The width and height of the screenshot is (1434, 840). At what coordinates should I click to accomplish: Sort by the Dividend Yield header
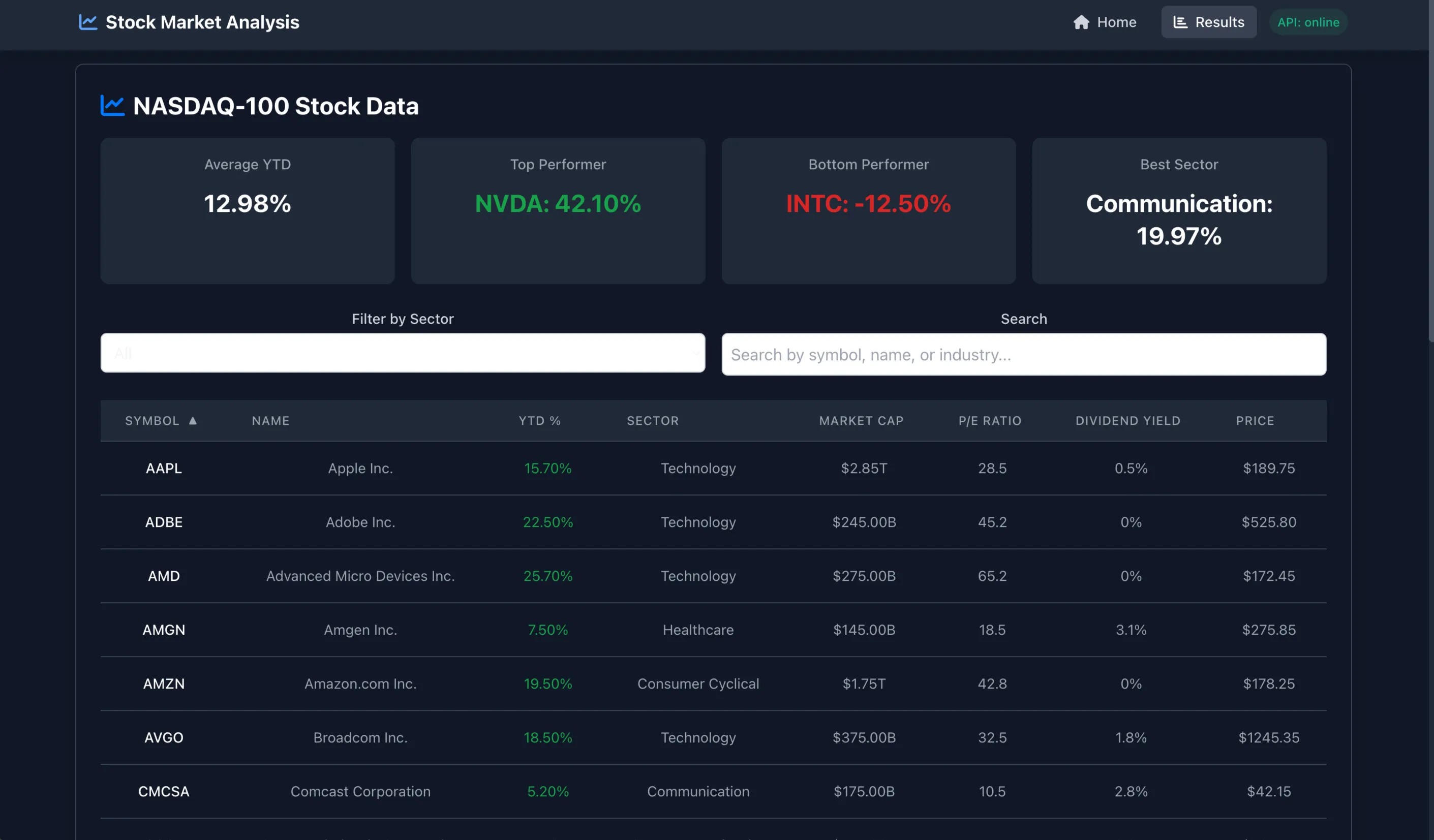coord(1127,421)
